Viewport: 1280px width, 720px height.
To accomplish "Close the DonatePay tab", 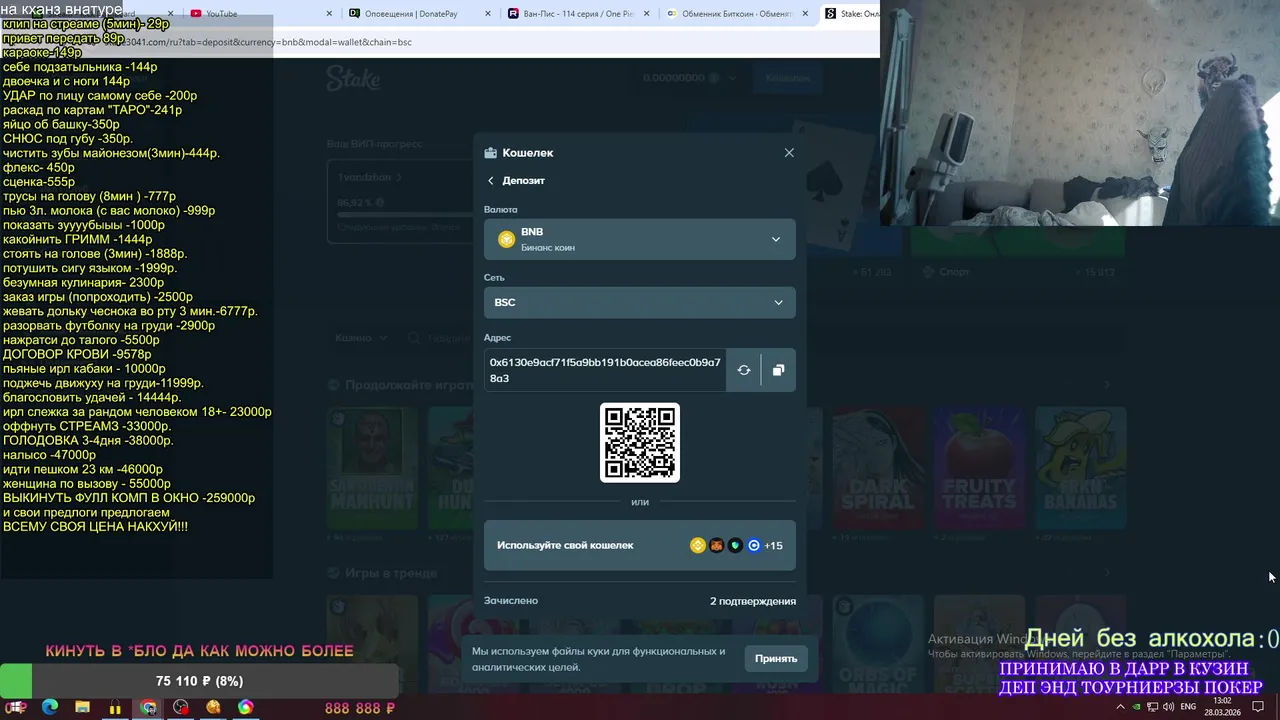I will click(x=487, y=14).
